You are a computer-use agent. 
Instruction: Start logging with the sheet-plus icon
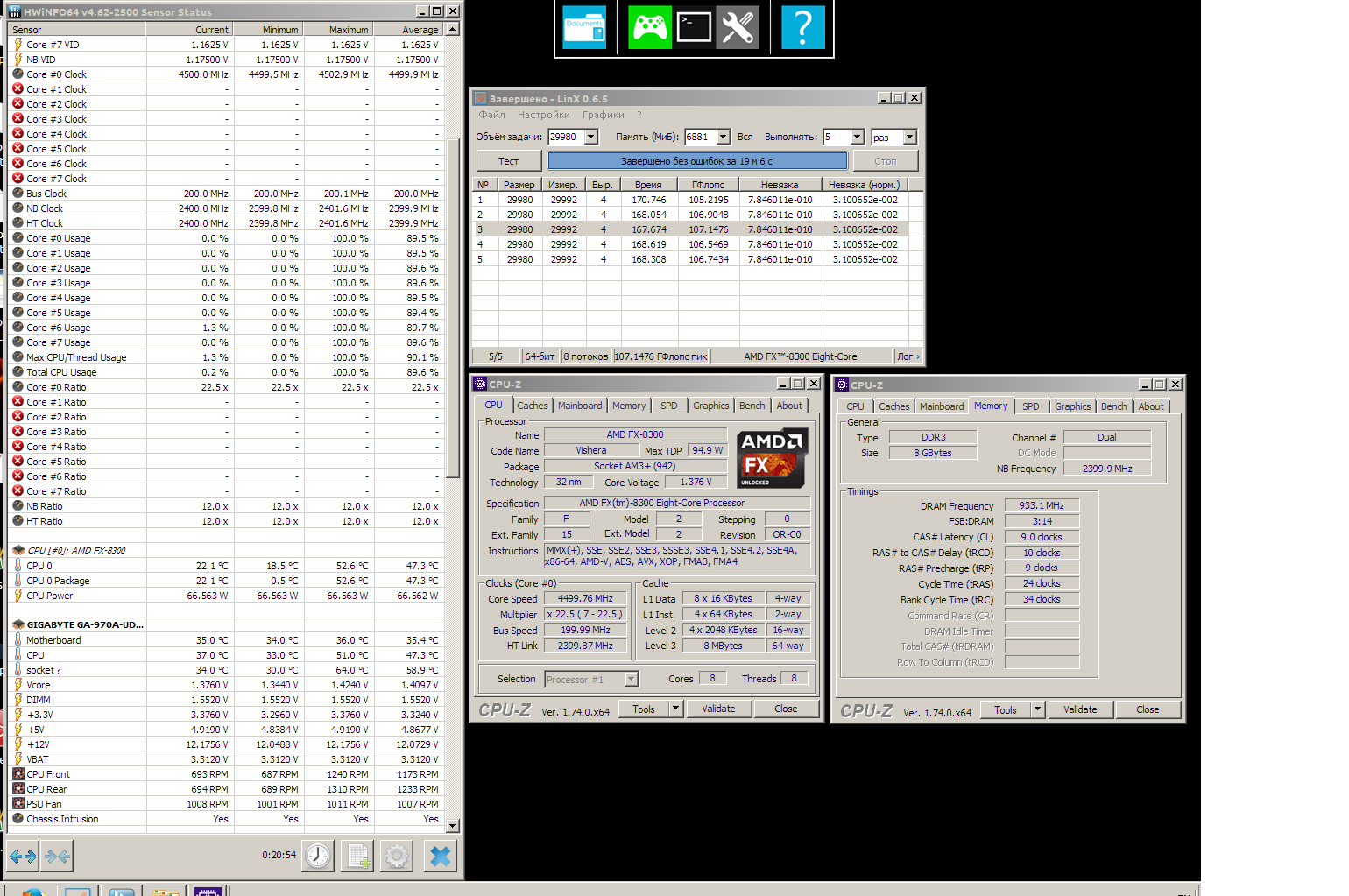pyautogui.click(x=357, y=856)
